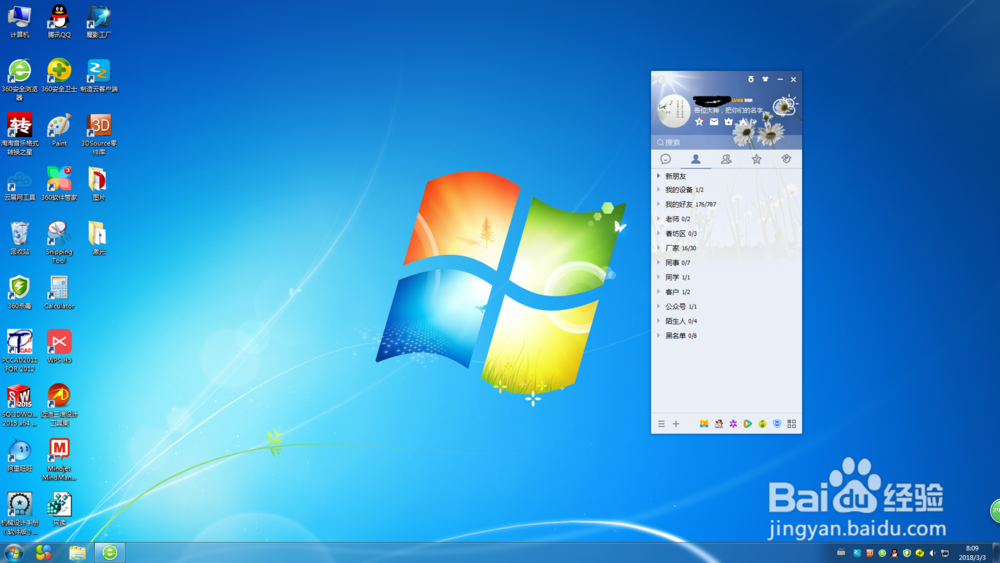This screenshot has width=1000, height=563.
Task: Select the WPS H5 desktop shortcut
Action: click(59, 347)
